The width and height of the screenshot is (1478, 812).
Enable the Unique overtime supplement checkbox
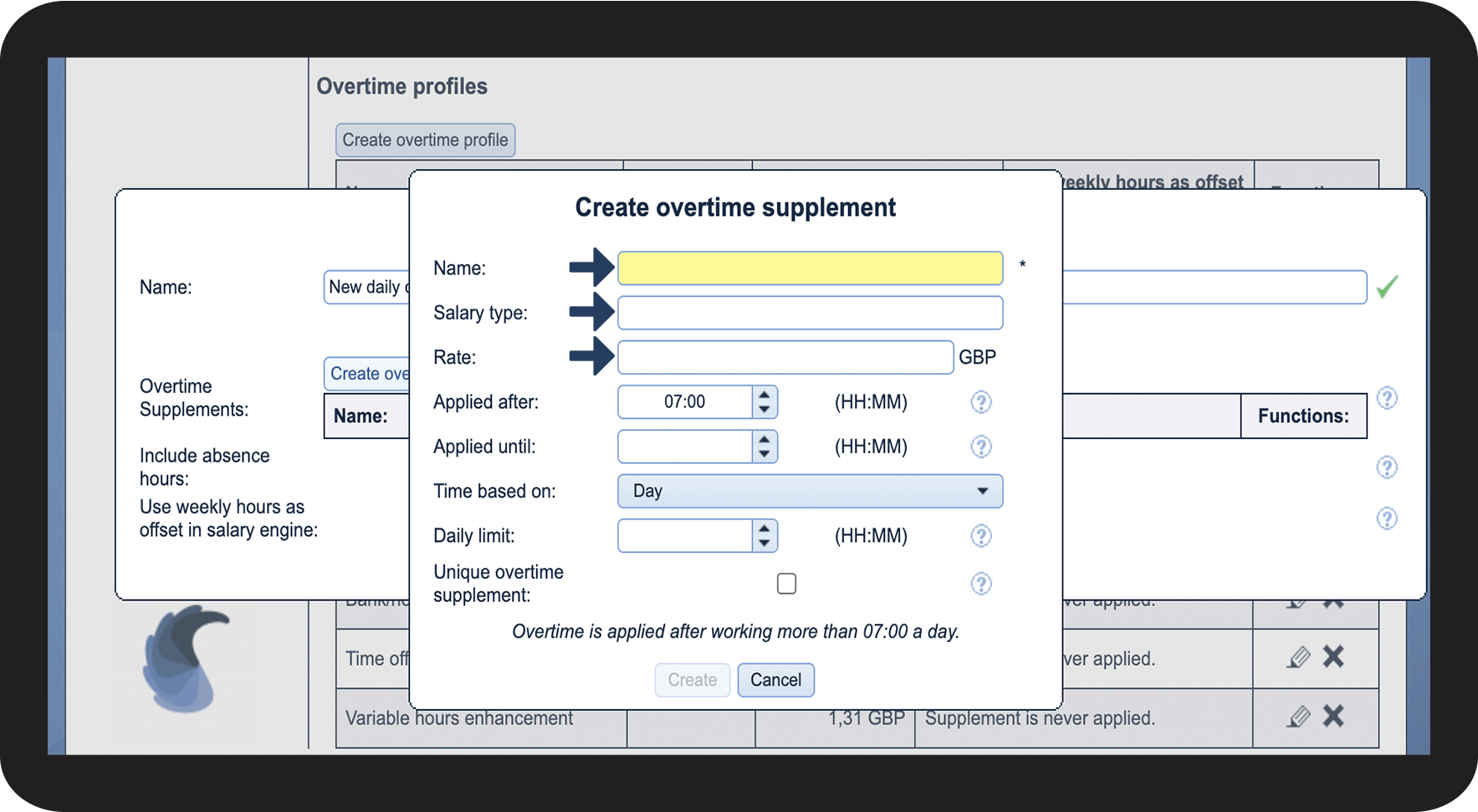coord(786,584)
